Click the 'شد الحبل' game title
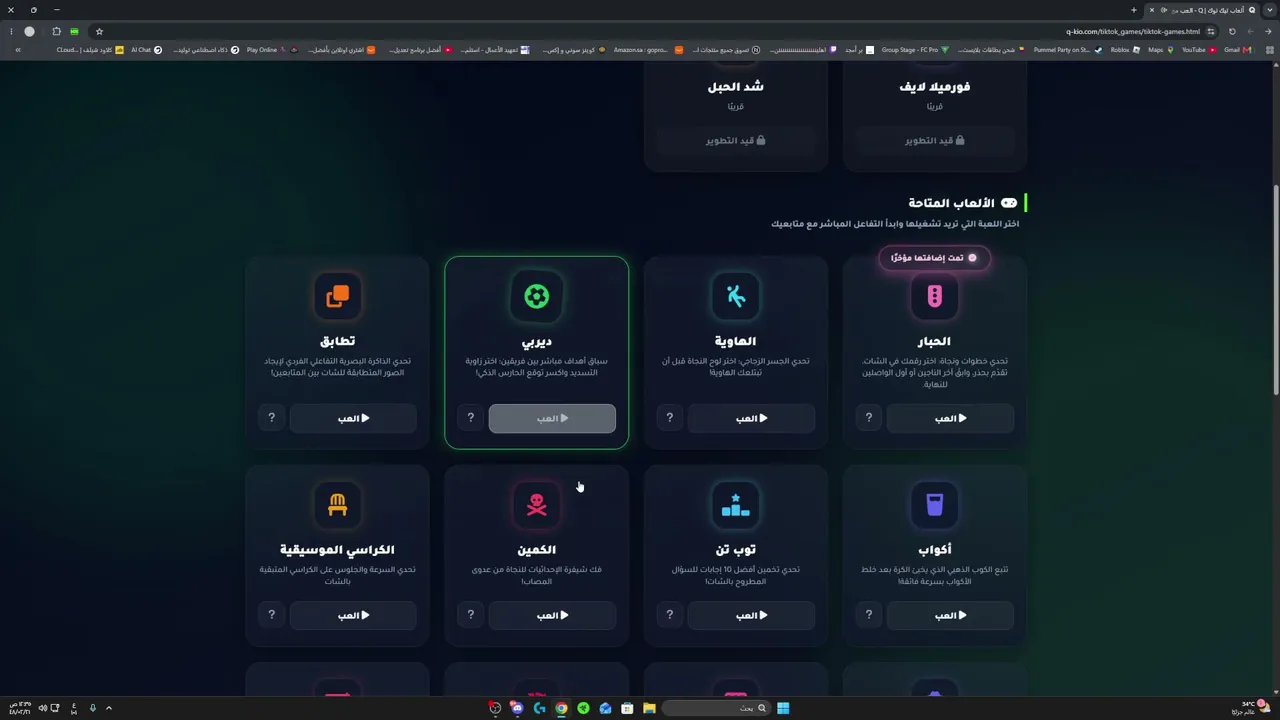 (736, 87)
